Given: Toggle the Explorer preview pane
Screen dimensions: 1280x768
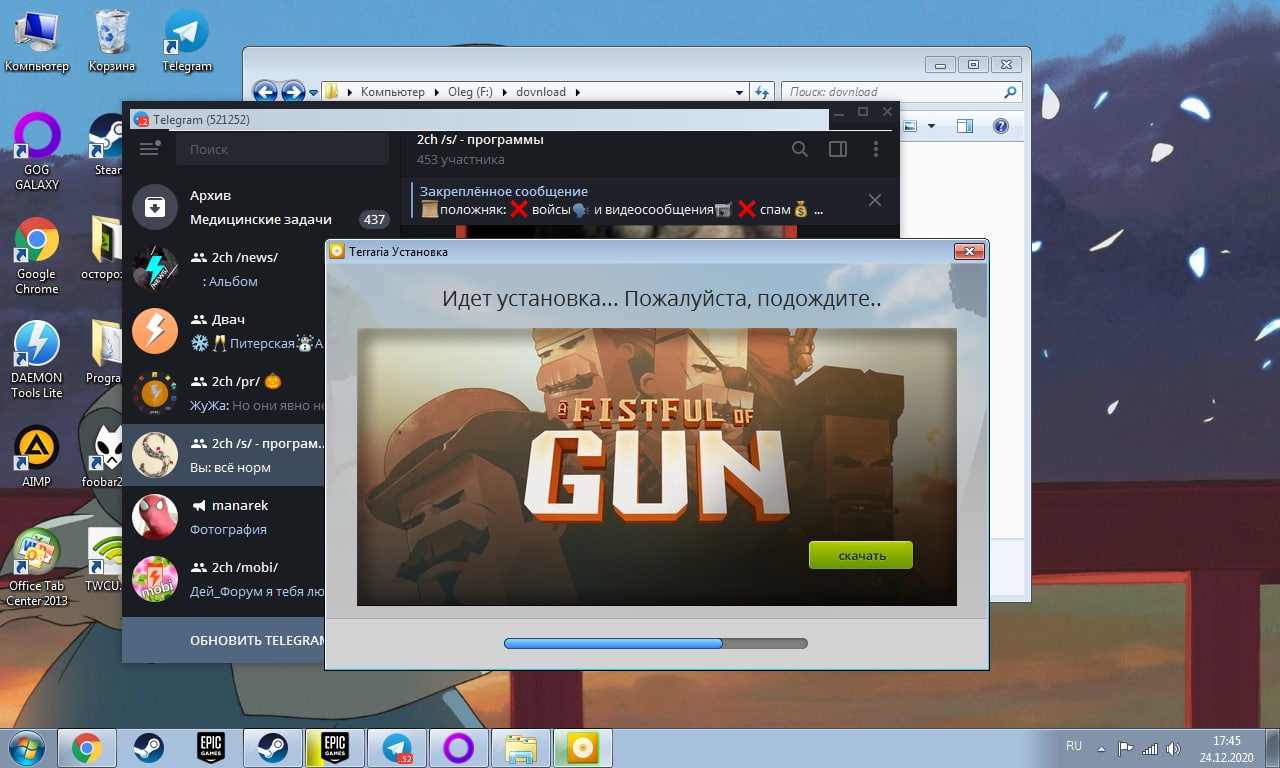Looking at the screenshot, I should coord(965,126).
